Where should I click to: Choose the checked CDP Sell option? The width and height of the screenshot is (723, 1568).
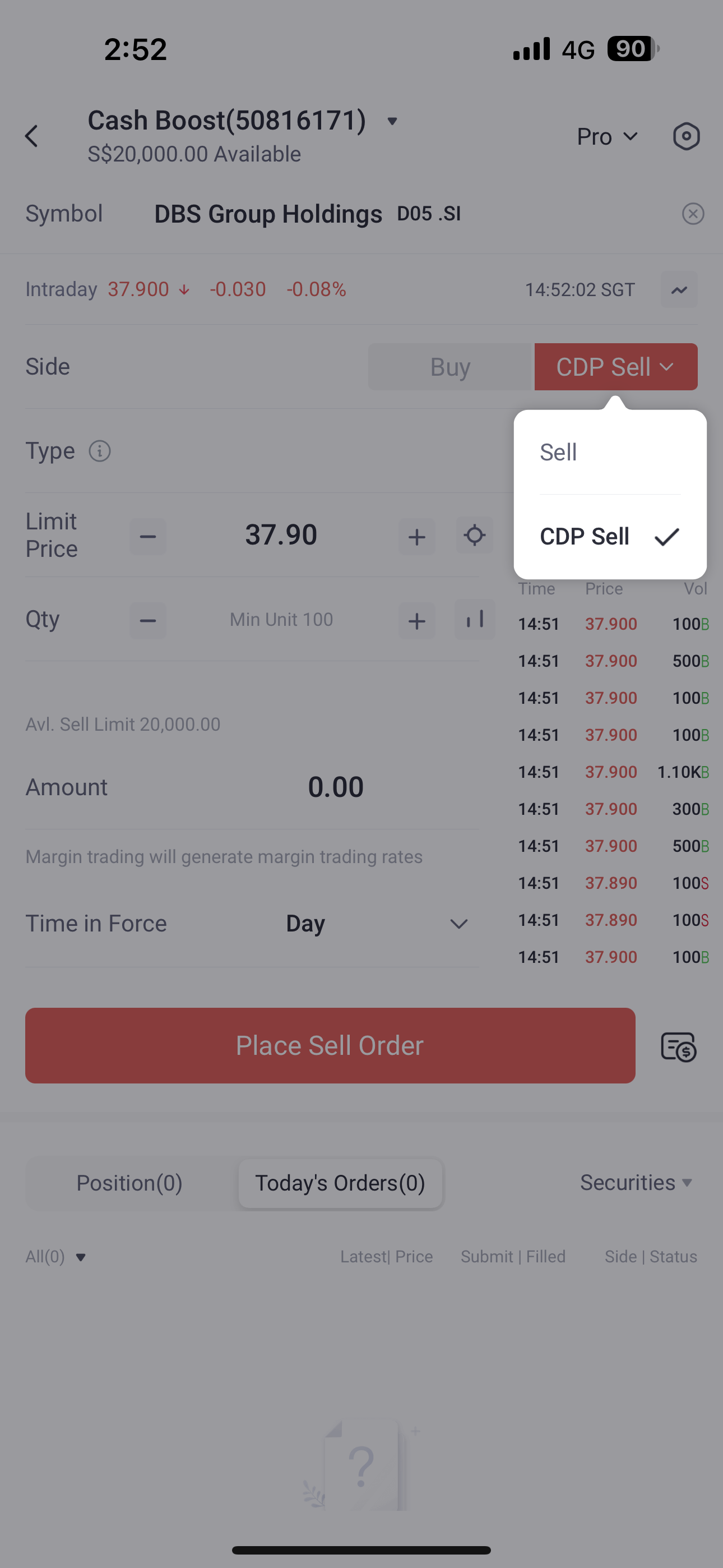coord(610,536)
